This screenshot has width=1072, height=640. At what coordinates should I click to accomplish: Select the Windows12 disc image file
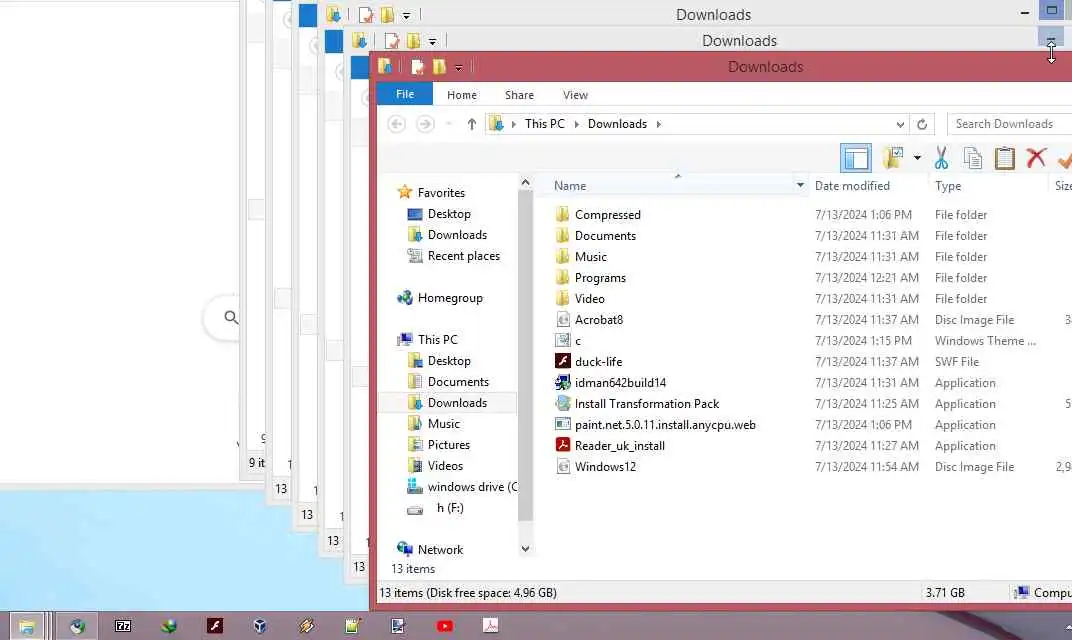[x=605, y=467]
